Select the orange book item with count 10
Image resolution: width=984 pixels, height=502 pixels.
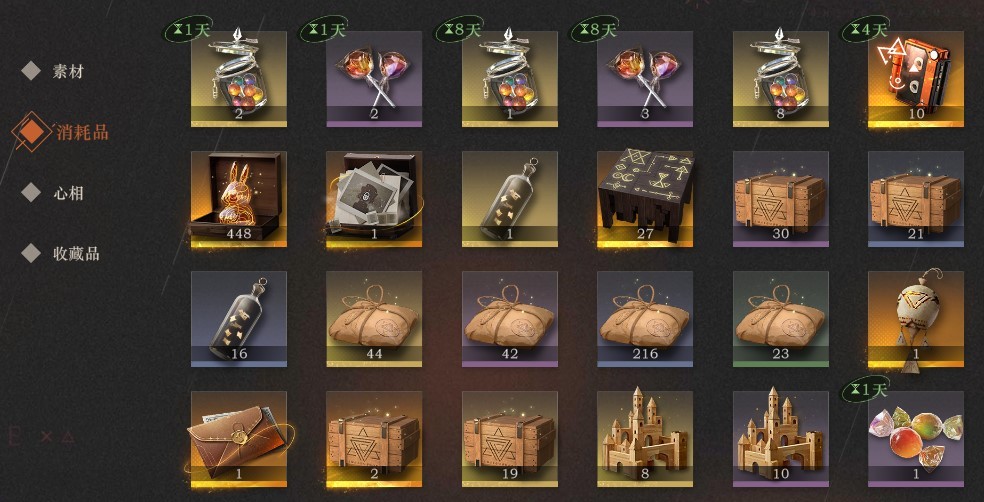pyautogui.click(x=916, y=79)
